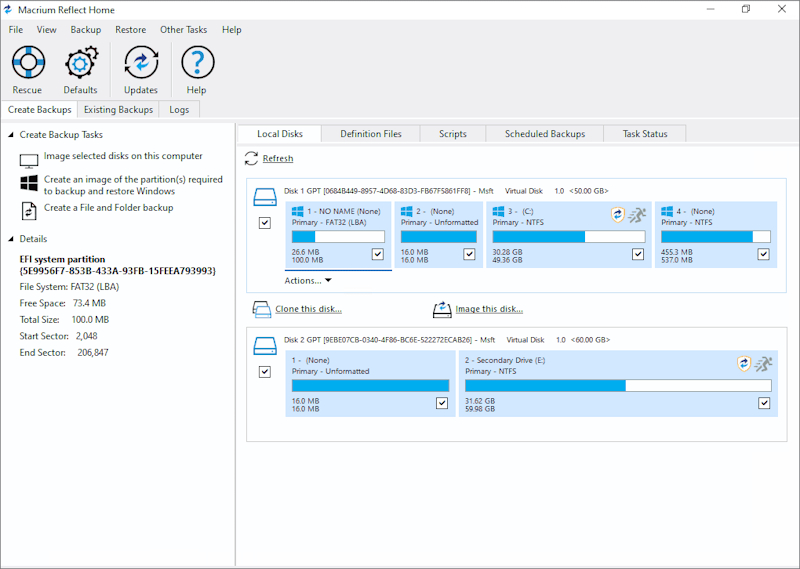Click the Rescue lifebuoy toolbar icon
This screenshot has height=569, width=800.
(27, 63)
